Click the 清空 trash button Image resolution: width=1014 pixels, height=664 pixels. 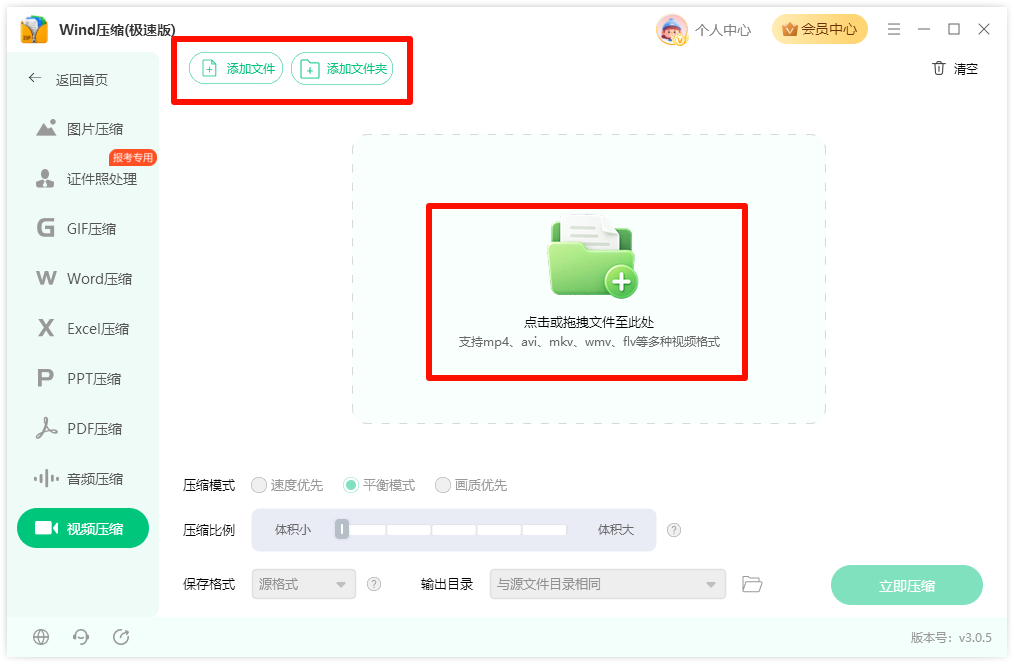(x=955, y=69)
